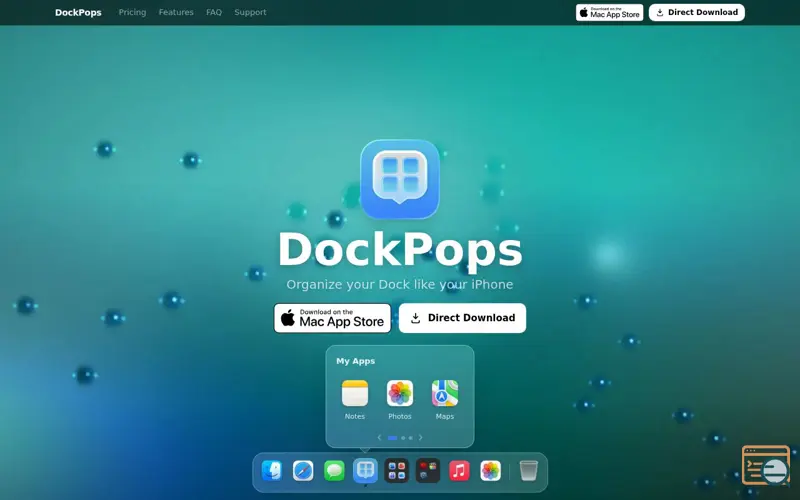This screenshot has height=500, width=800.
Task: Click header Mac App Store badge
Action: pyautogui.click(x=609, y=13)
